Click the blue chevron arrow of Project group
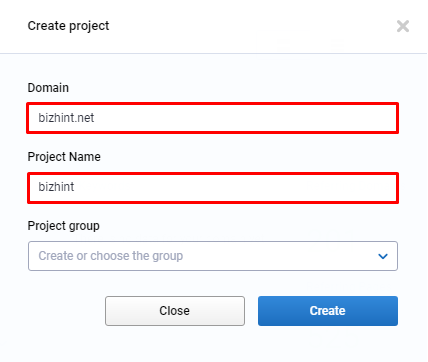Screen dimensions: 428x362 point(383,256)
